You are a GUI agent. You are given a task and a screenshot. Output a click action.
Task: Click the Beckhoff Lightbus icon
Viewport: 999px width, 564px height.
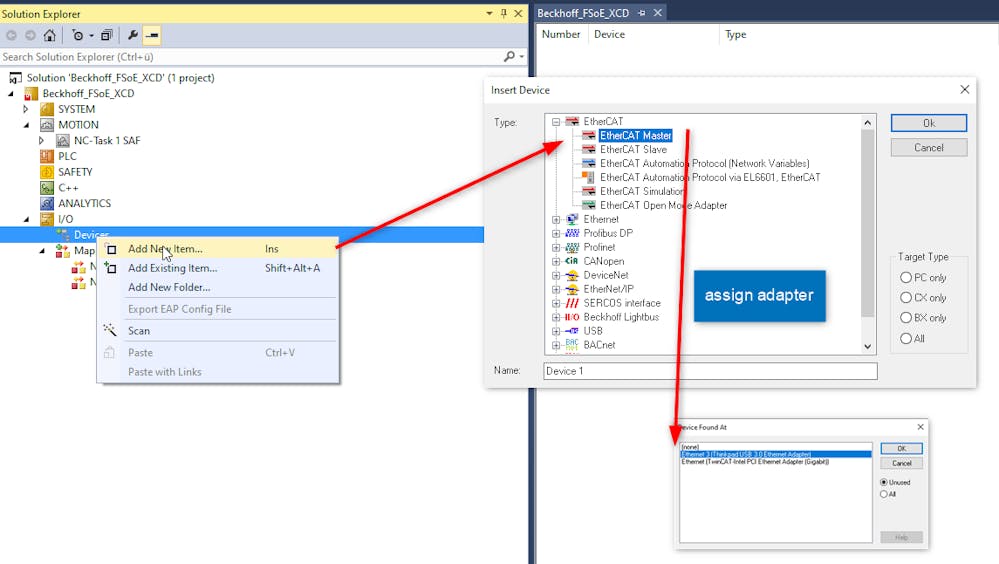point(572,317)
